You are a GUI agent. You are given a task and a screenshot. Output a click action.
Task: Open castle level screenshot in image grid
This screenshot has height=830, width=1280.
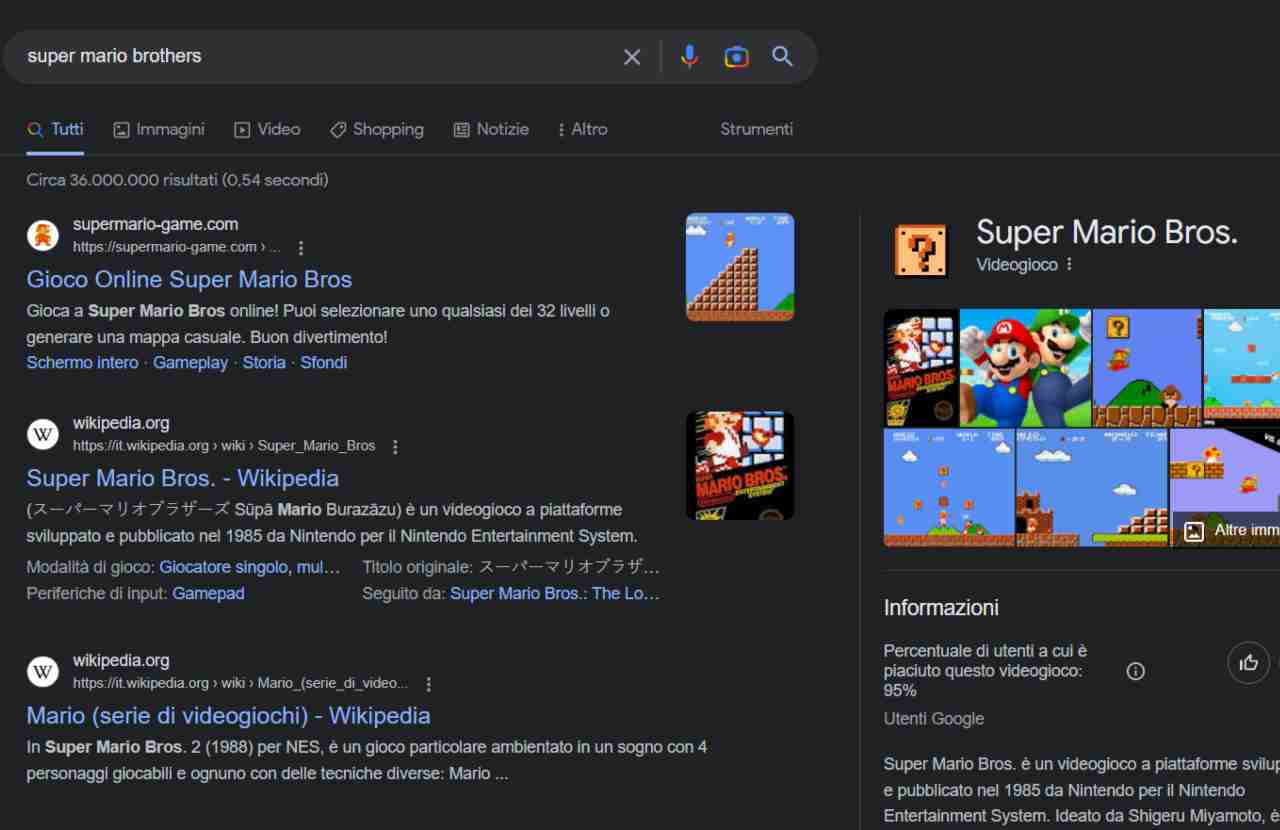[1091, 488]
